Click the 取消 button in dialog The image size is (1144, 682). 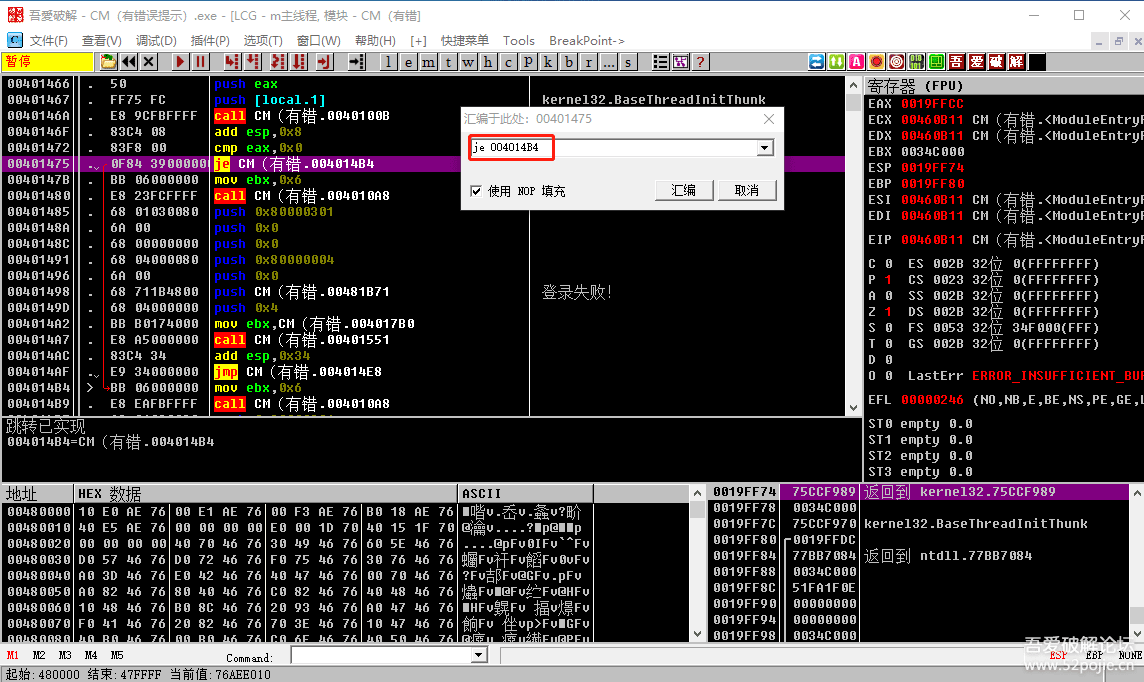tap(746, 190)
